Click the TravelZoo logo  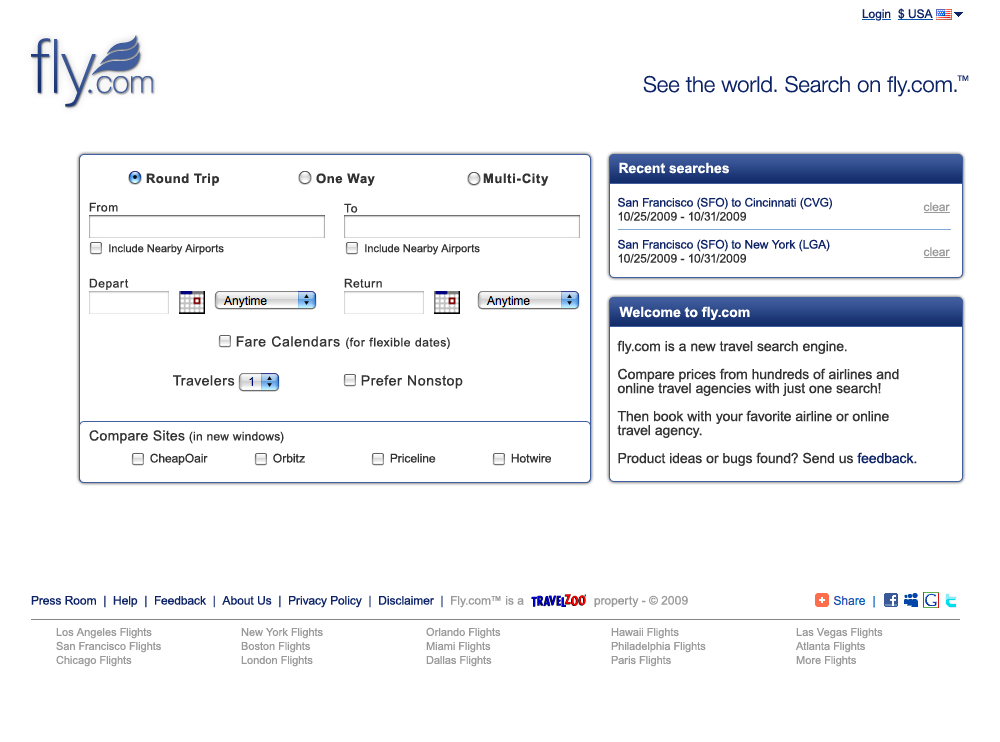point(558,600)
